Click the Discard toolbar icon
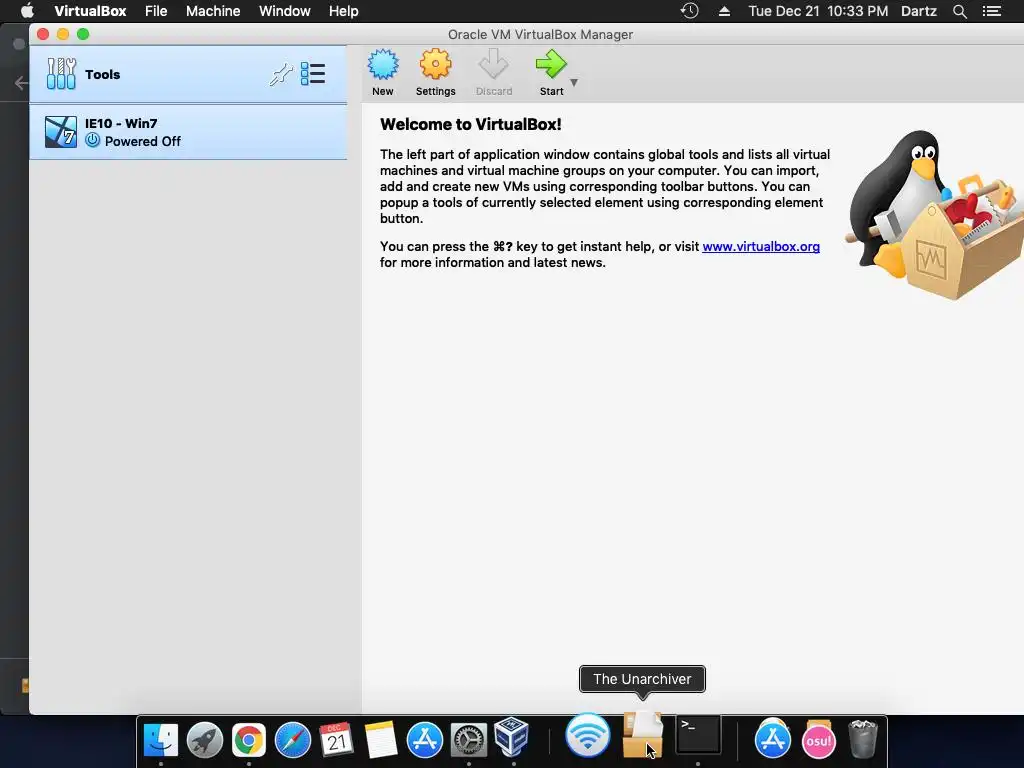The width and height of the screenshot is (1024, 768). [x=494, y=65]
